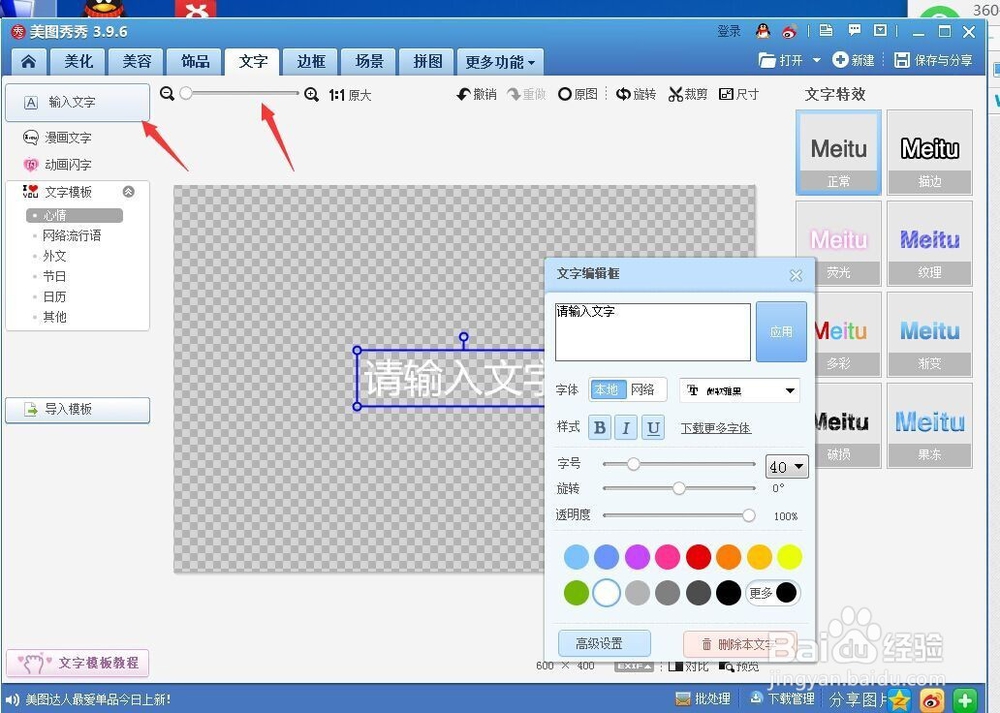Image resolution: width=1000 pixels, height=713 pixels.
Task: Click the 旋转 rotation slider handle
Action: (679, 489)
